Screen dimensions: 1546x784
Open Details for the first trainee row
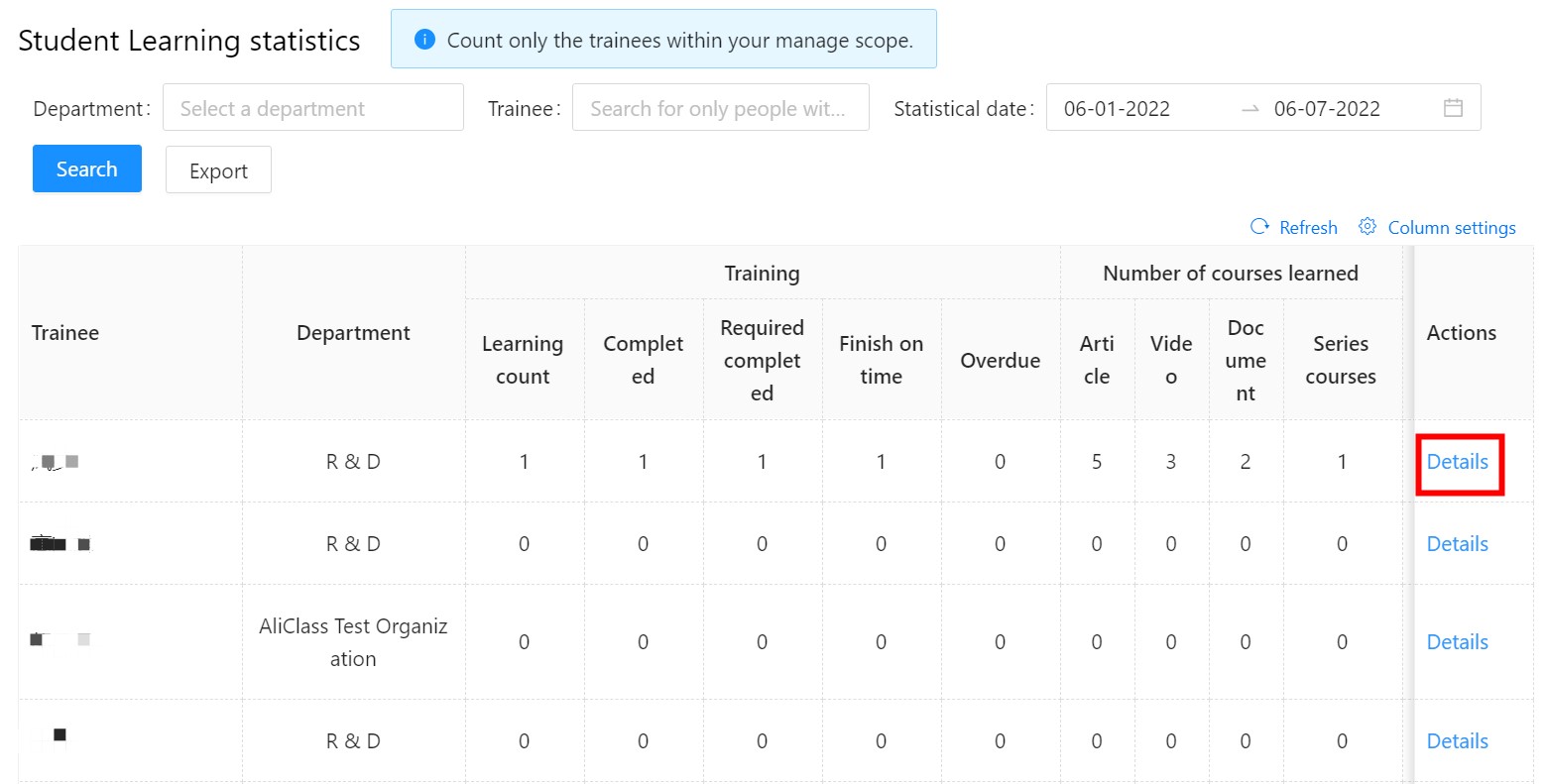pyautogui.click(x=1457, y=462)
